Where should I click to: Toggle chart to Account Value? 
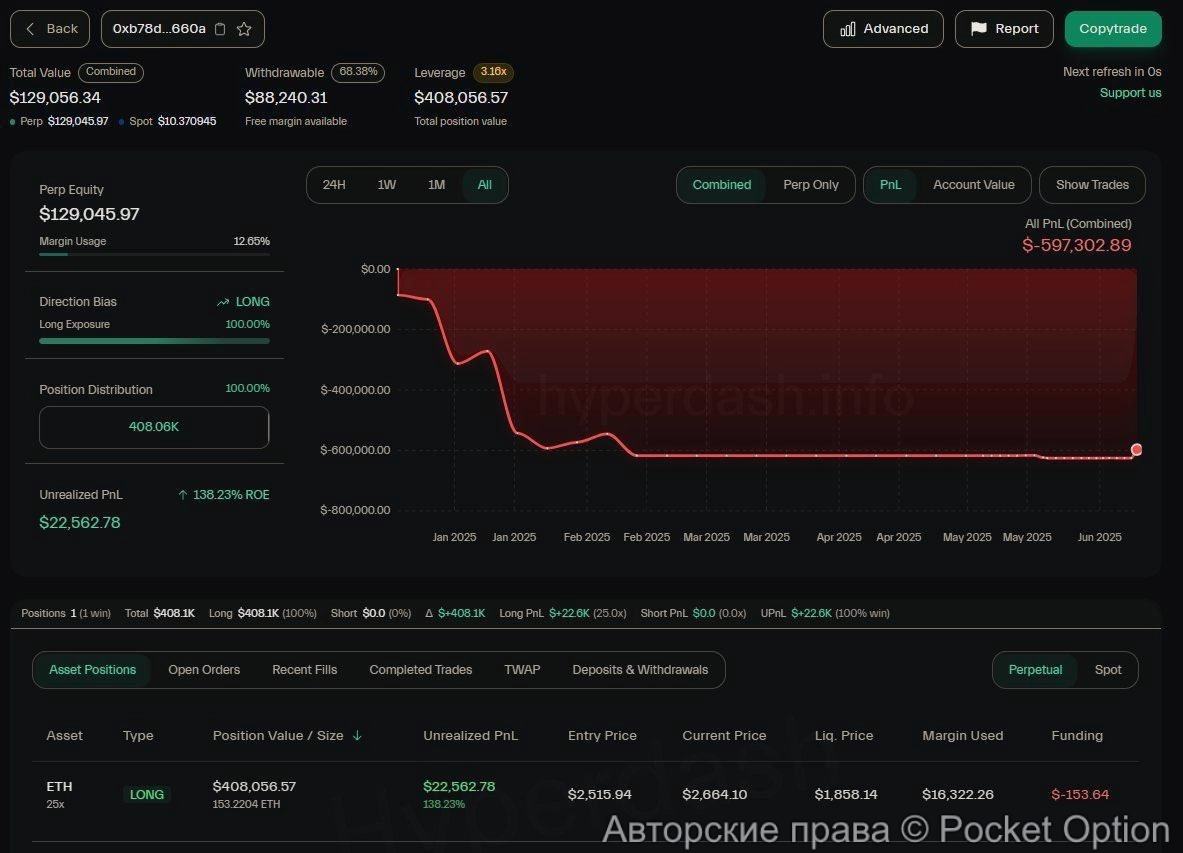pos(973,185)
